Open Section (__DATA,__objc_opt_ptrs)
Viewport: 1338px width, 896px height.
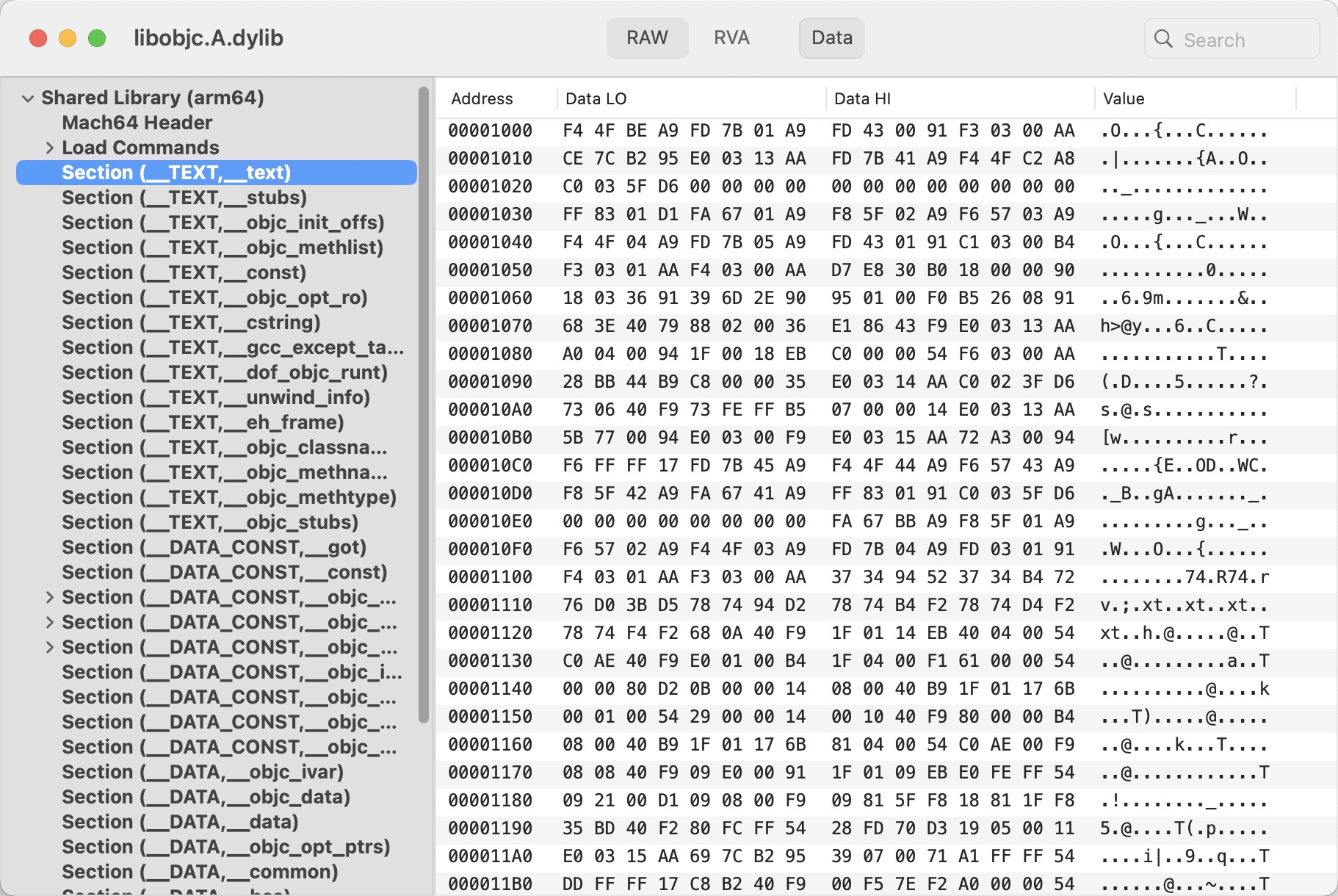pos(226,847)
